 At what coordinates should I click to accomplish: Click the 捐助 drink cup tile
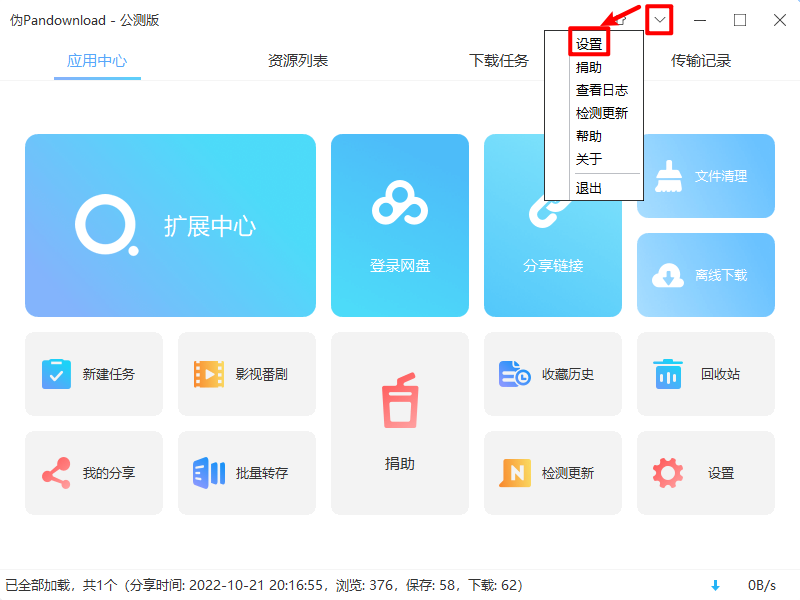400,423
